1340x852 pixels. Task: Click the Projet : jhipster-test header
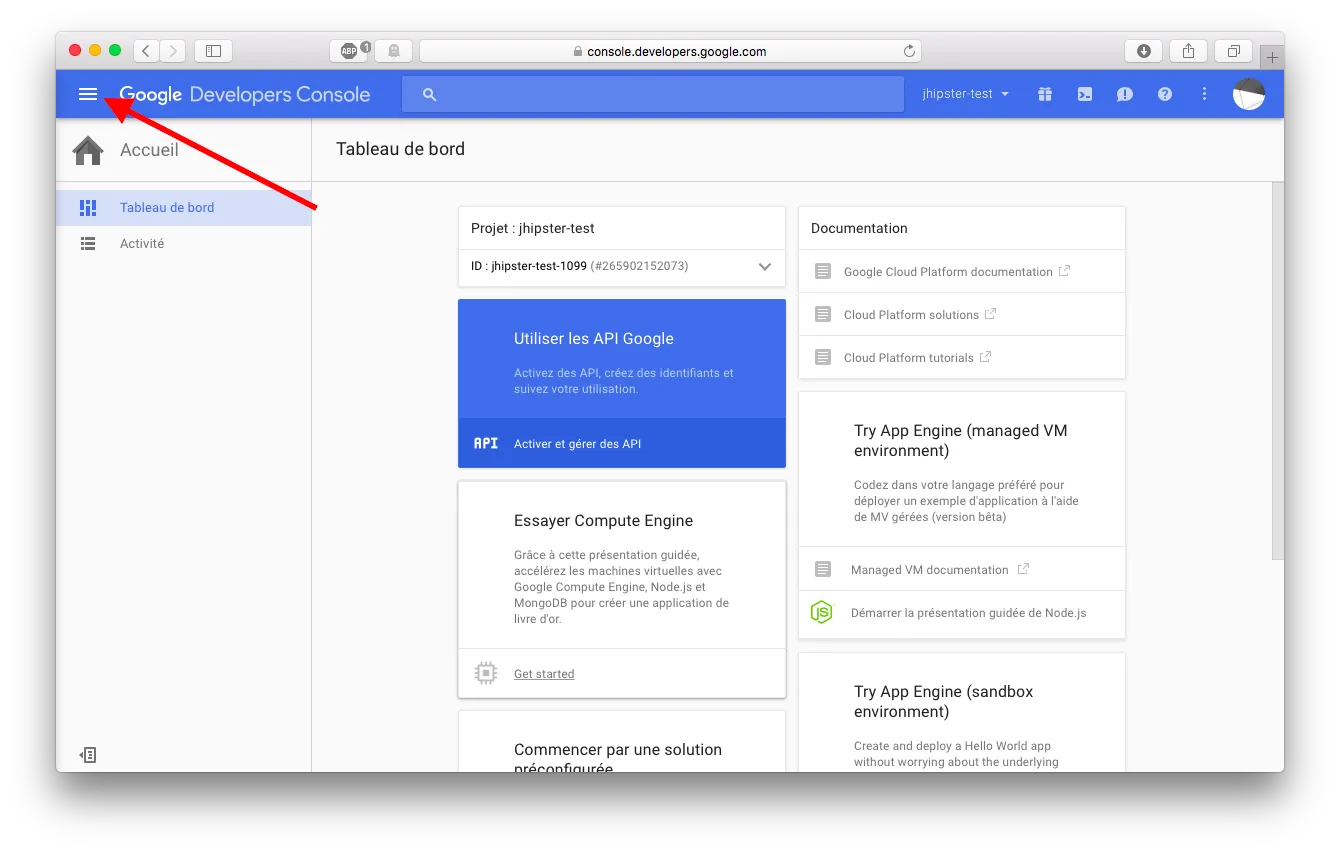[x=533, y=228]
